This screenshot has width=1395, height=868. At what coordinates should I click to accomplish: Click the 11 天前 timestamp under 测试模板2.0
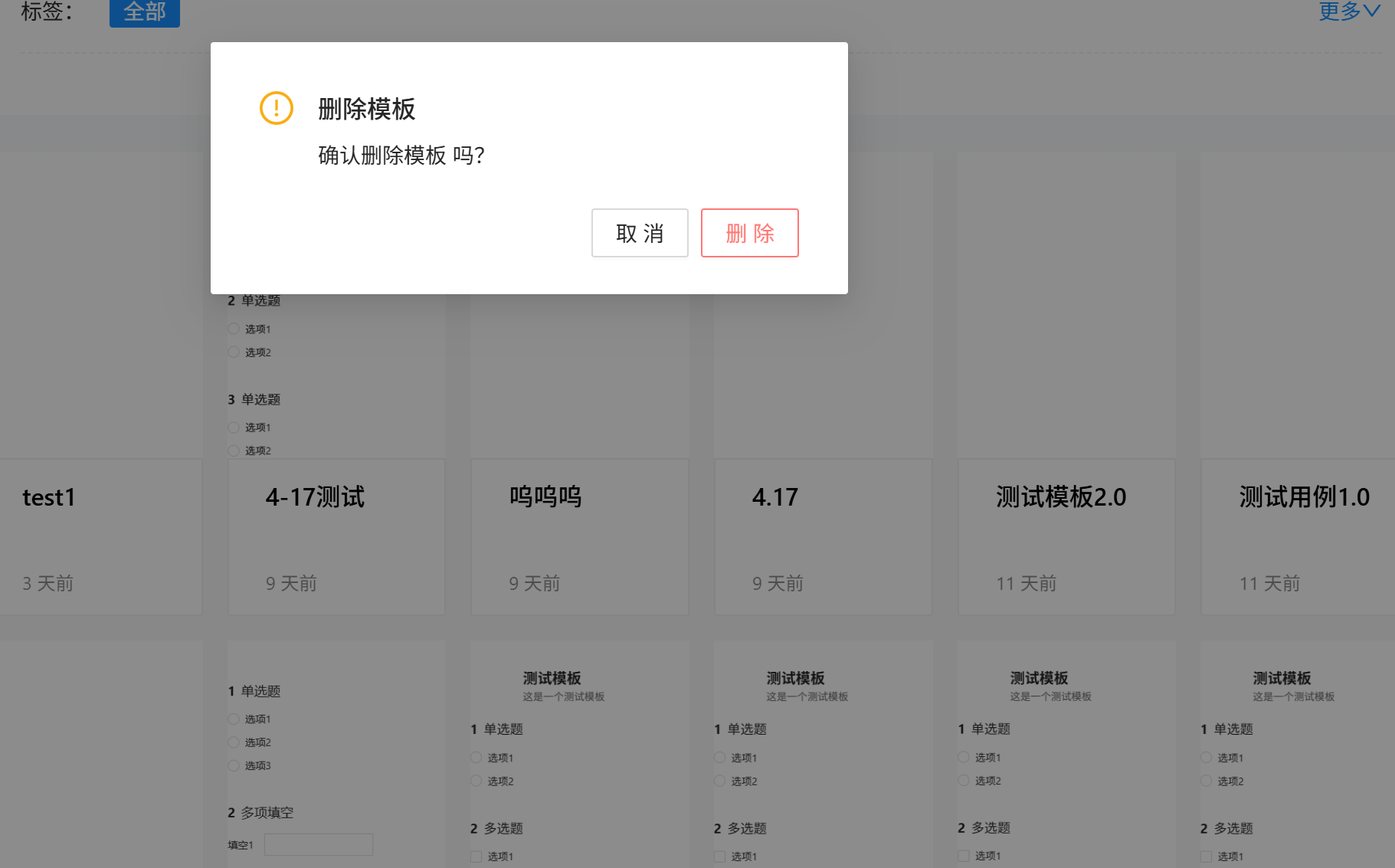1027,584
